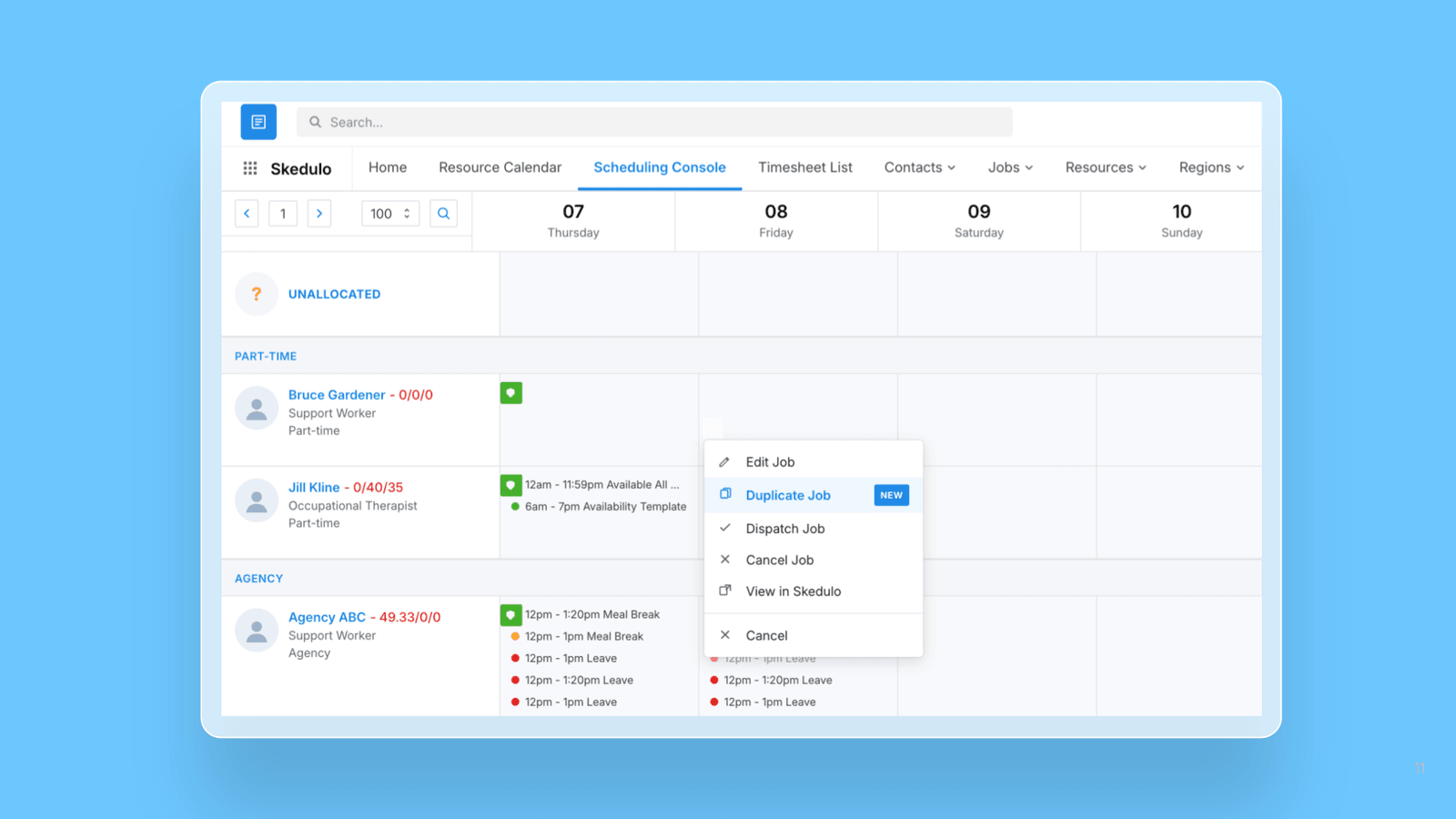Click Agency ABC's avatar icon
Viewport: 1456px width, 819px height.
(x=257, y=631)
